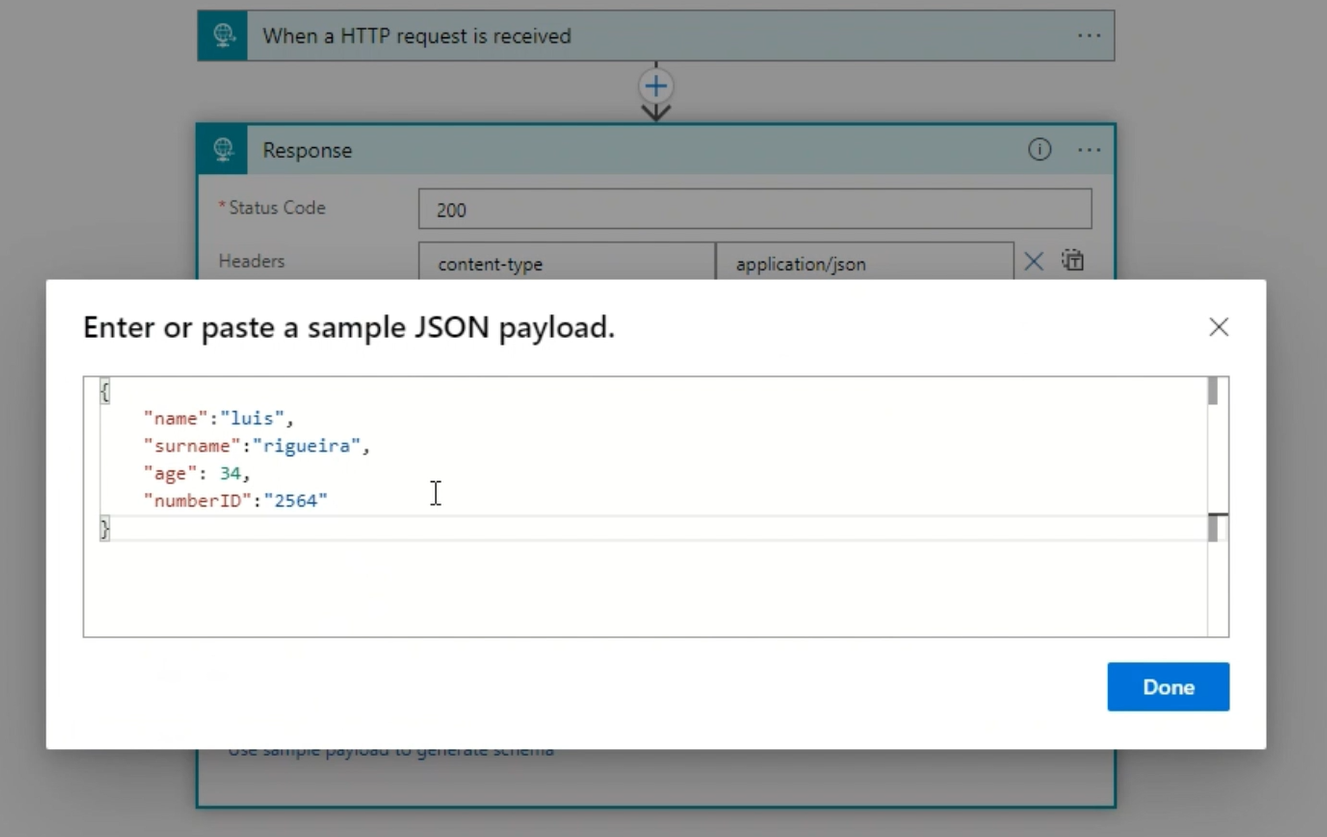Select the application/json header value field
This screenshot has height=837, width=1327.
[864, 263]
